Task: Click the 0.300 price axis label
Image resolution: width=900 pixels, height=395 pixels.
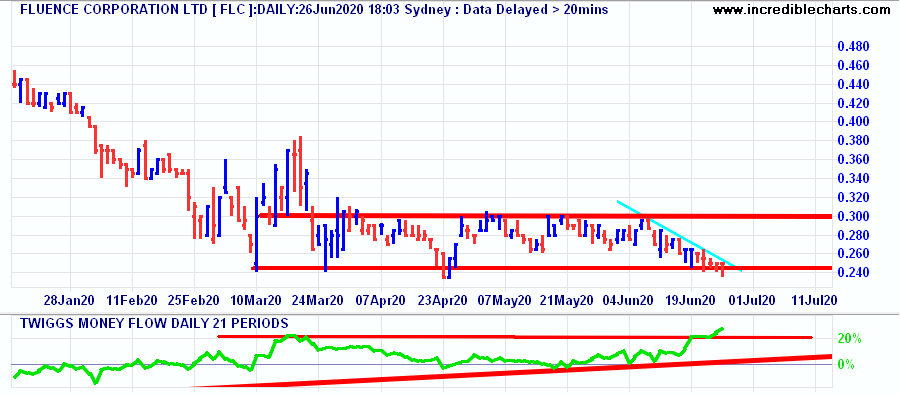Action: pos(854,216)
